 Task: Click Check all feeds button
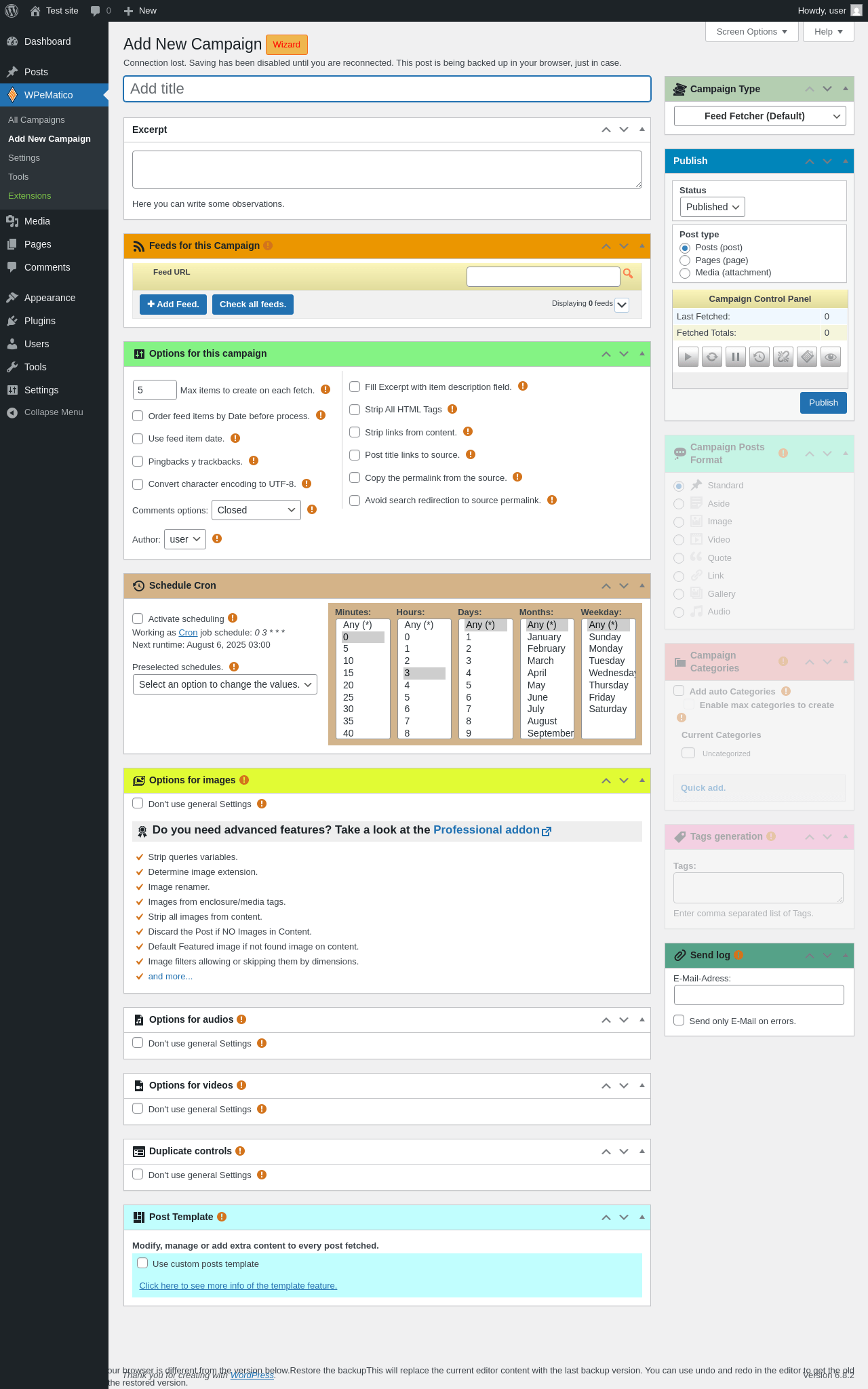[253, 305]
